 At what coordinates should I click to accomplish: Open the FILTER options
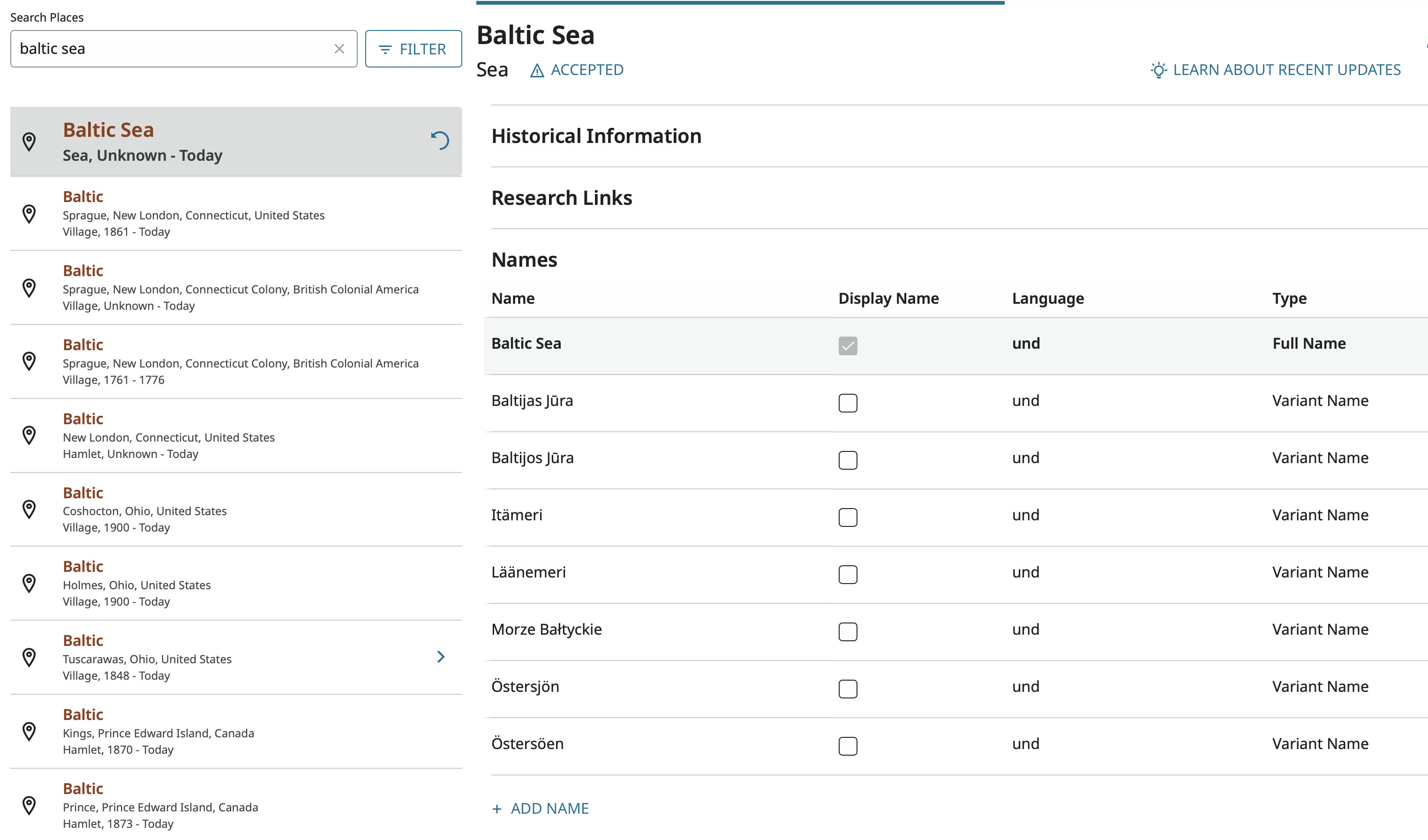tap(413, 49)
